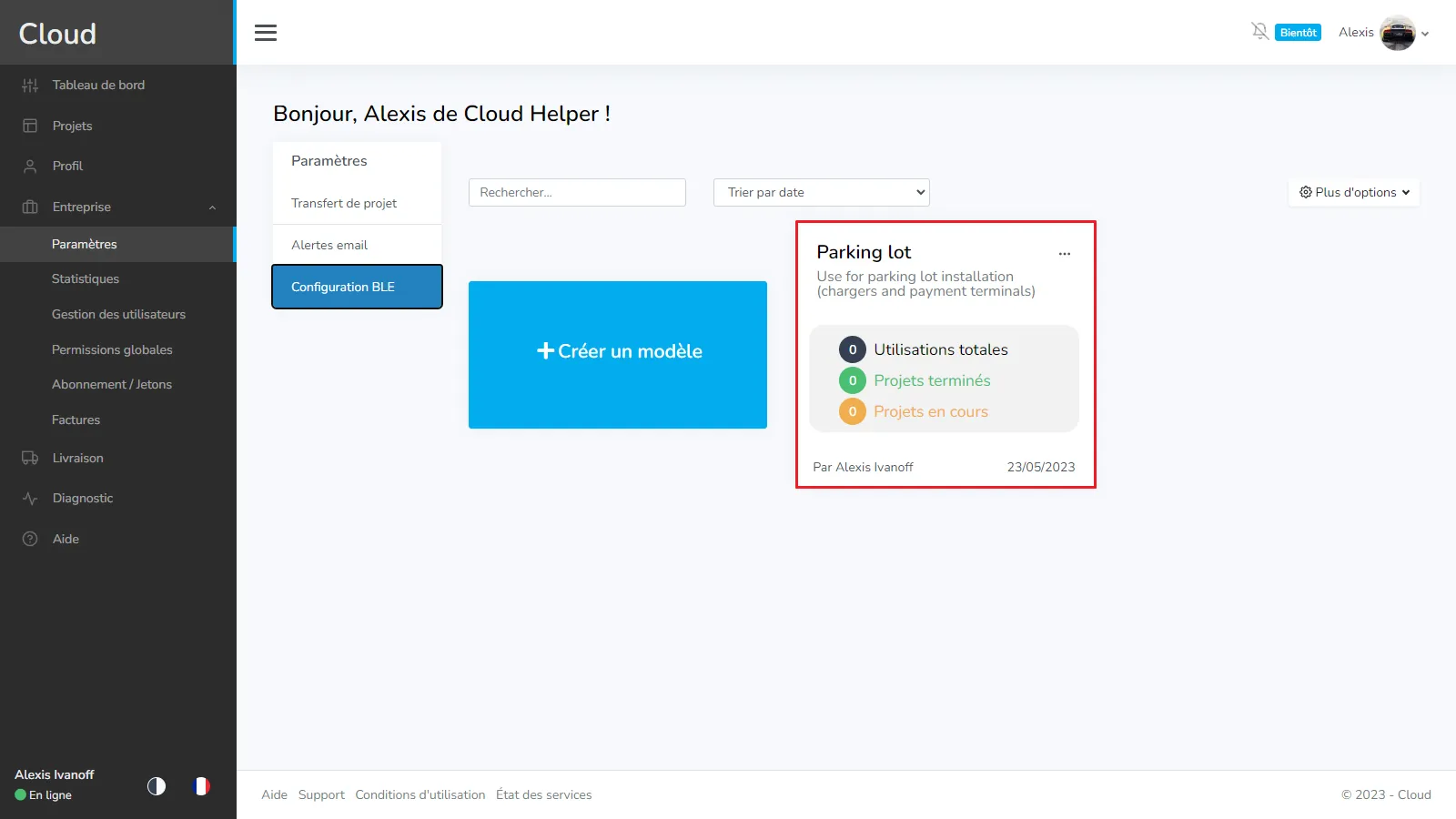
Task: Open Gestion des utilisateurs
Action: tap(118, 314)
